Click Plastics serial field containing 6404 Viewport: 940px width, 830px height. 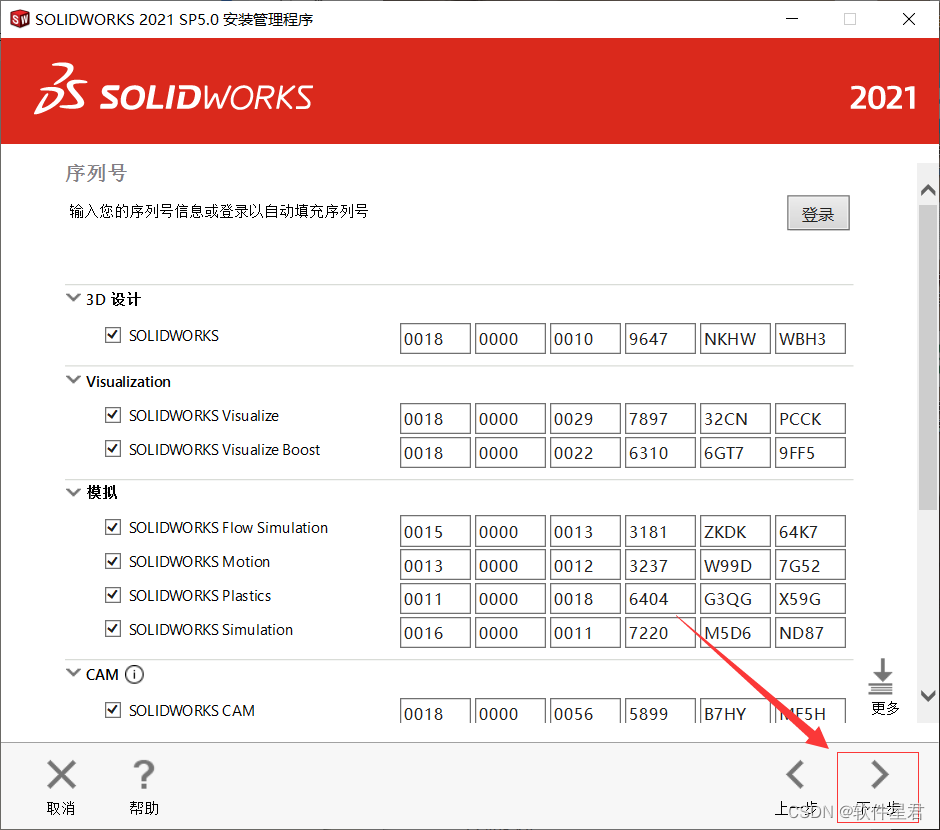(x=660, y=599)
